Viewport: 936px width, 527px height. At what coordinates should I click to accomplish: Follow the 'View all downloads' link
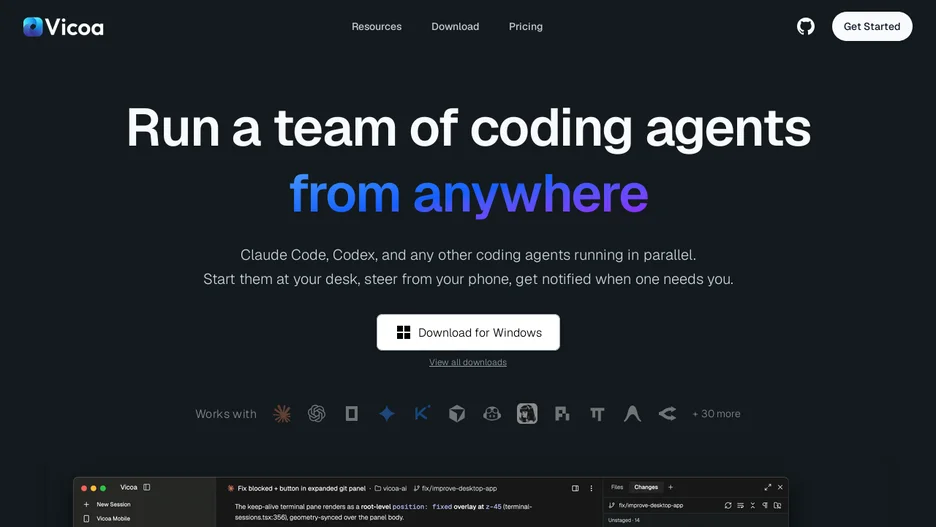click(468, 362)
